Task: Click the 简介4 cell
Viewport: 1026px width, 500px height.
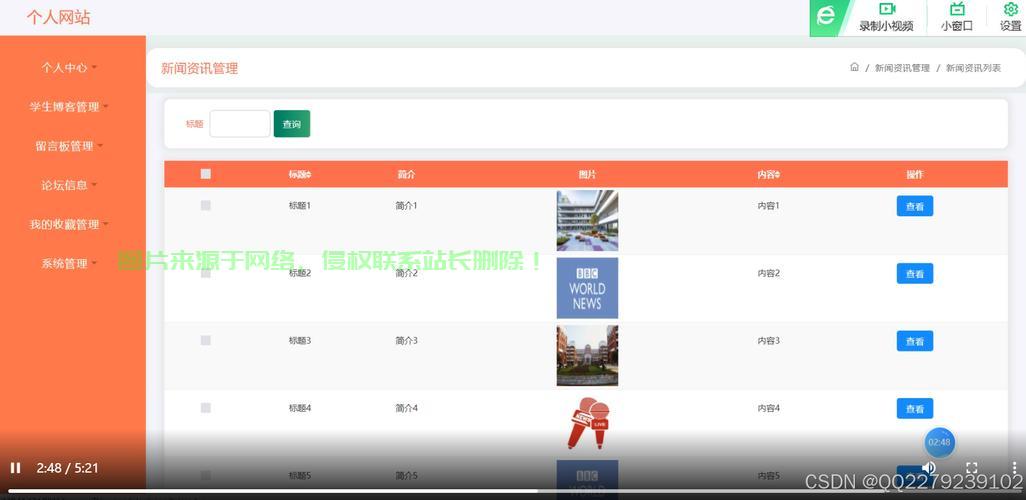Action: (406, 408)
